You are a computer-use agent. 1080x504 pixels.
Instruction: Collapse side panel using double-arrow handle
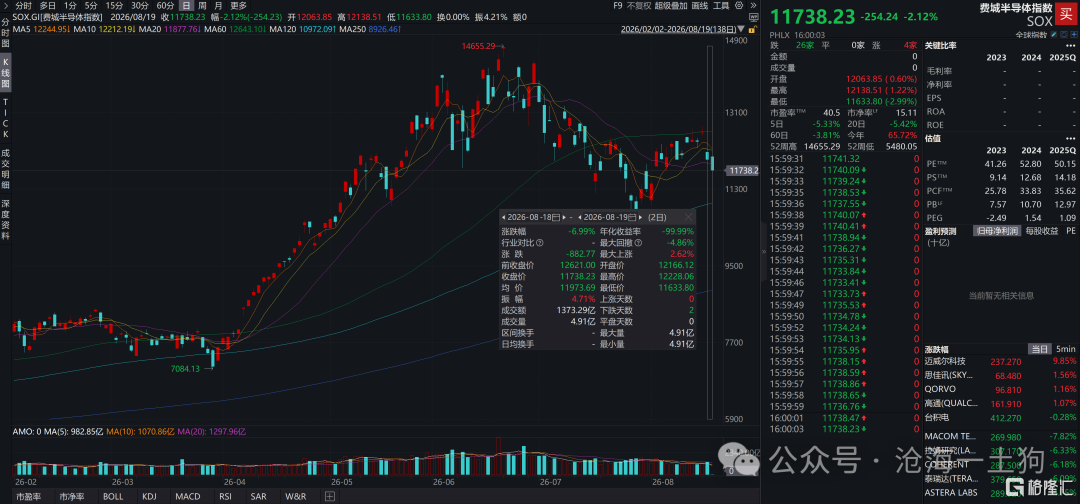(x=763, y=252)
